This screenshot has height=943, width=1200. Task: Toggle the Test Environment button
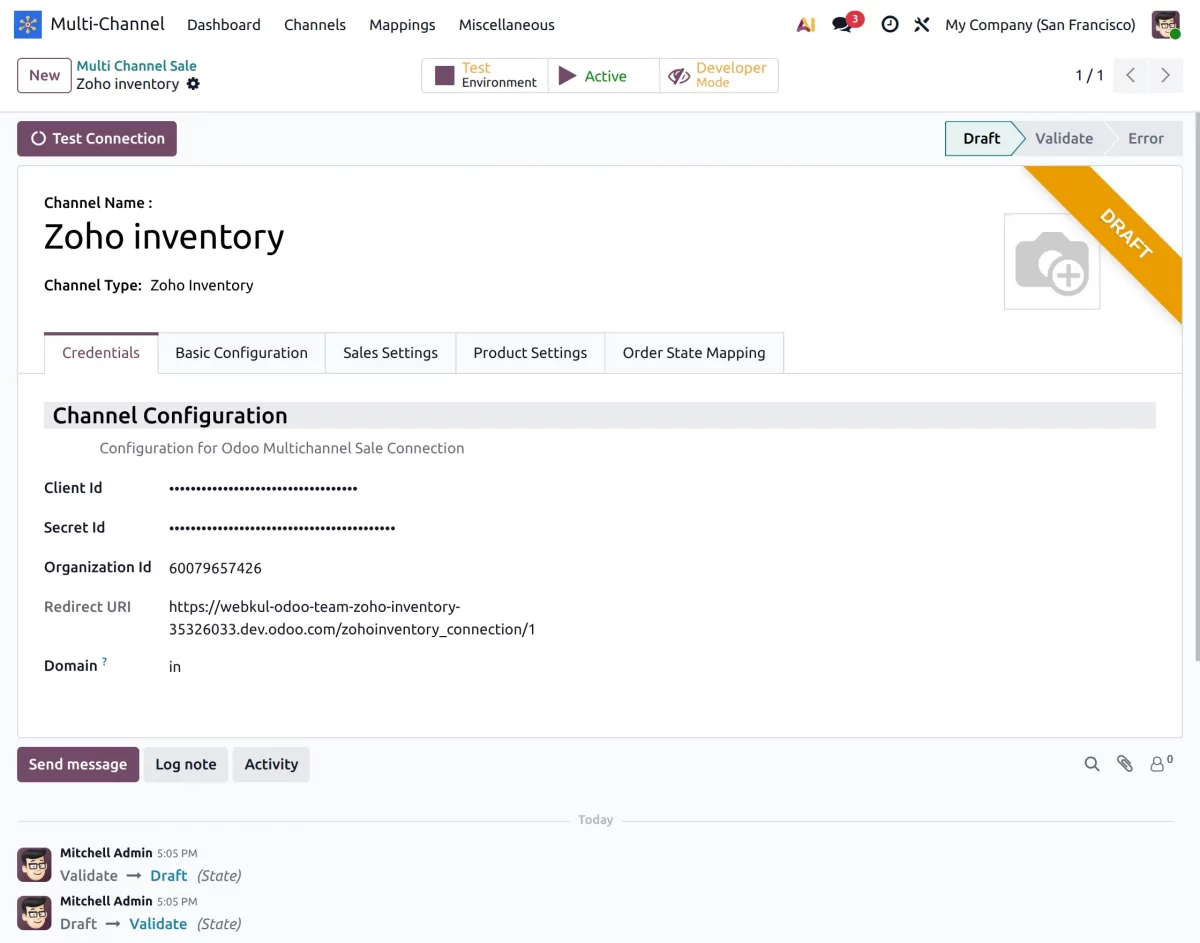pyautogui.click(x=485, y=76)
